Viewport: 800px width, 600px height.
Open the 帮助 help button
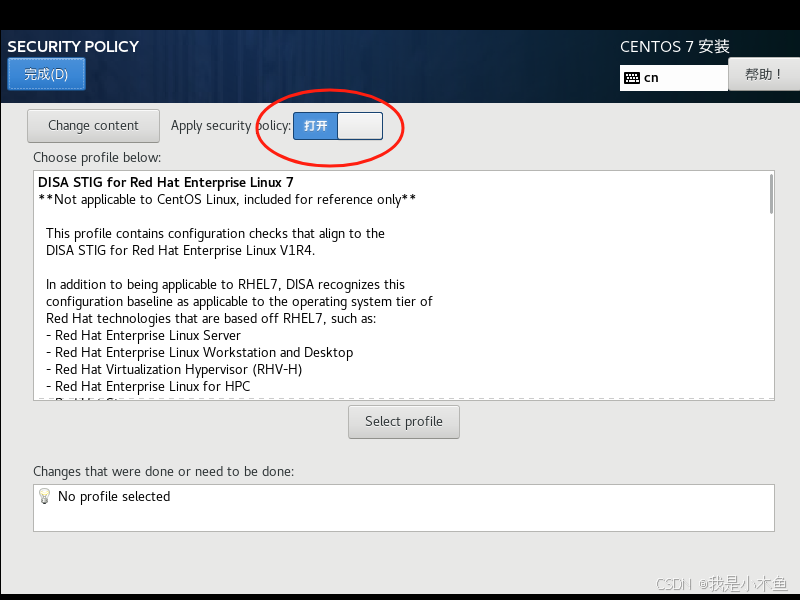[763, 74]
